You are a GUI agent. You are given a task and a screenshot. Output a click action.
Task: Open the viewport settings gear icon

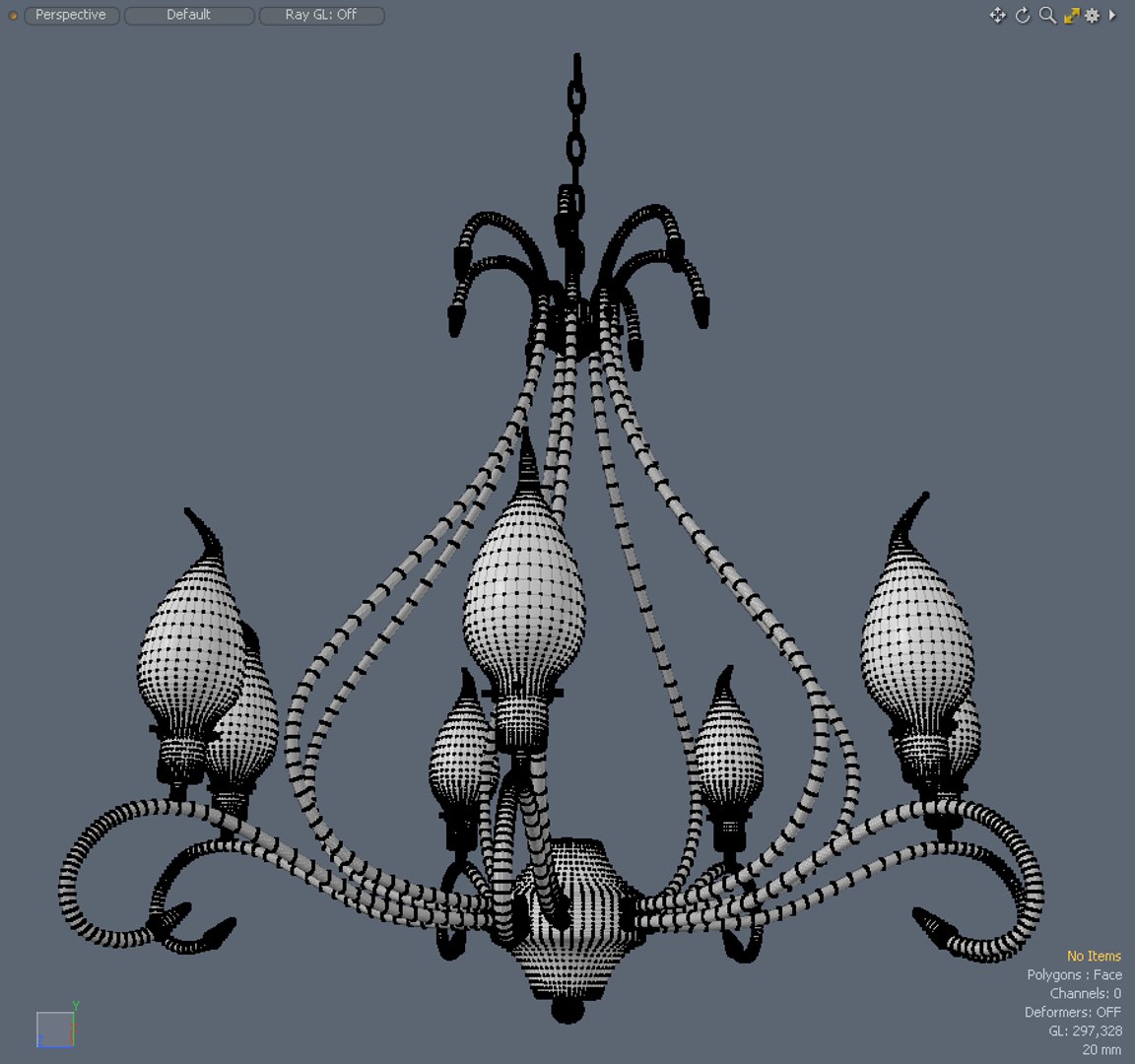pos(1093,15)
